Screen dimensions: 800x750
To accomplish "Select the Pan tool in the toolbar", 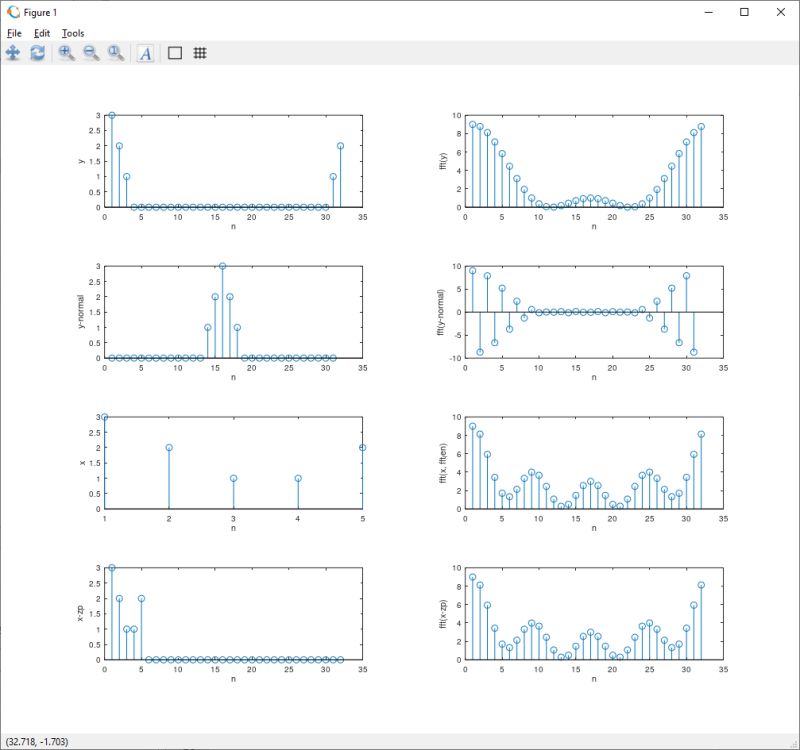I will tap(13, 54).
